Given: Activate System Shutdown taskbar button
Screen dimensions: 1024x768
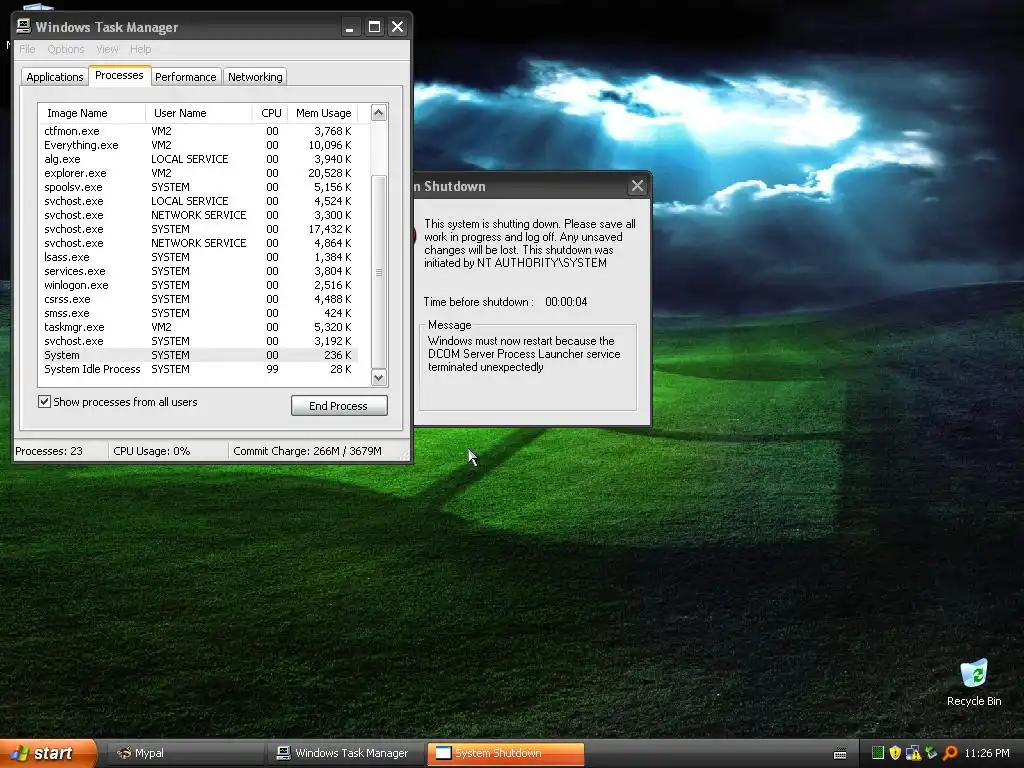Looking at the screenshot, I should 505,753.
